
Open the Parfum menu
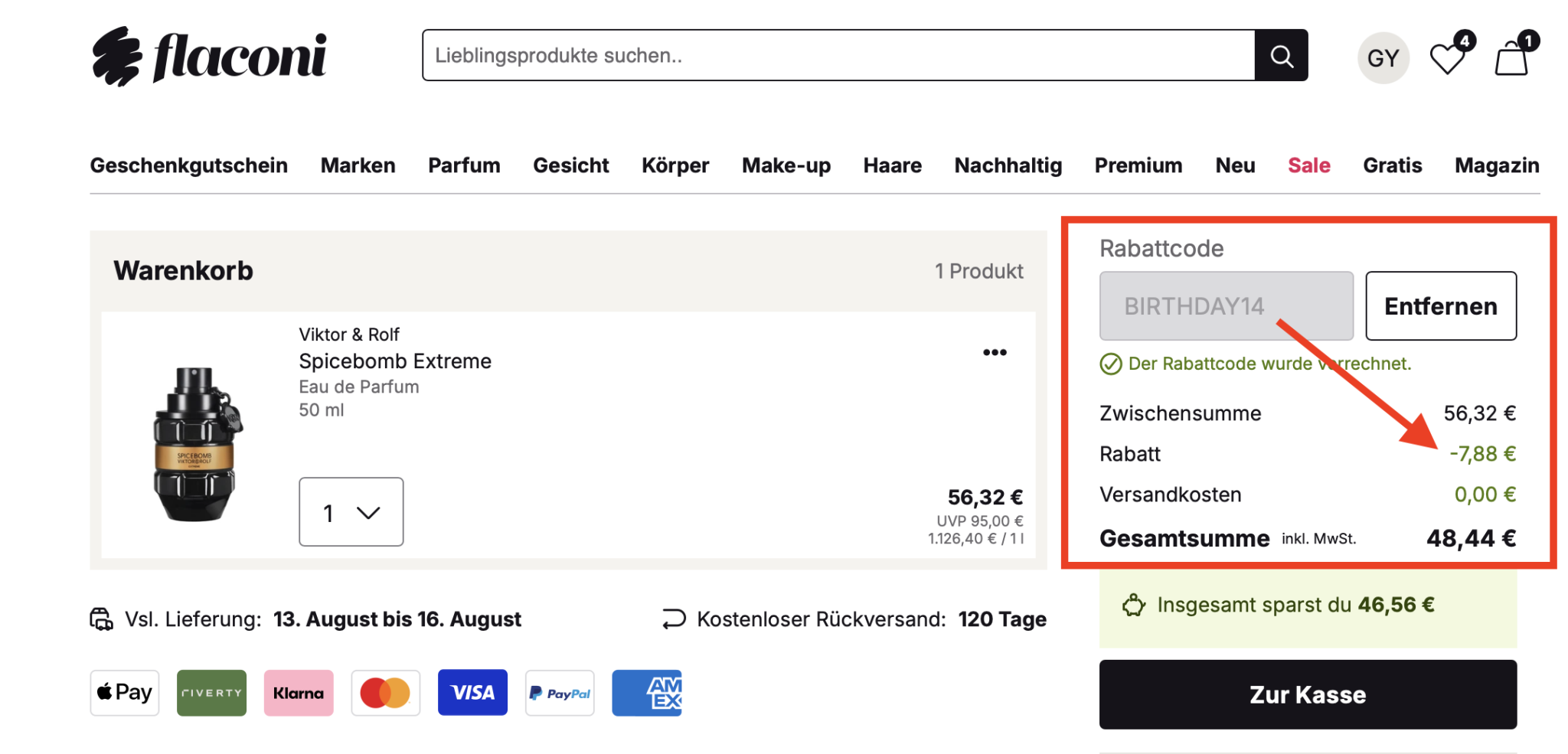pos(464,165)
